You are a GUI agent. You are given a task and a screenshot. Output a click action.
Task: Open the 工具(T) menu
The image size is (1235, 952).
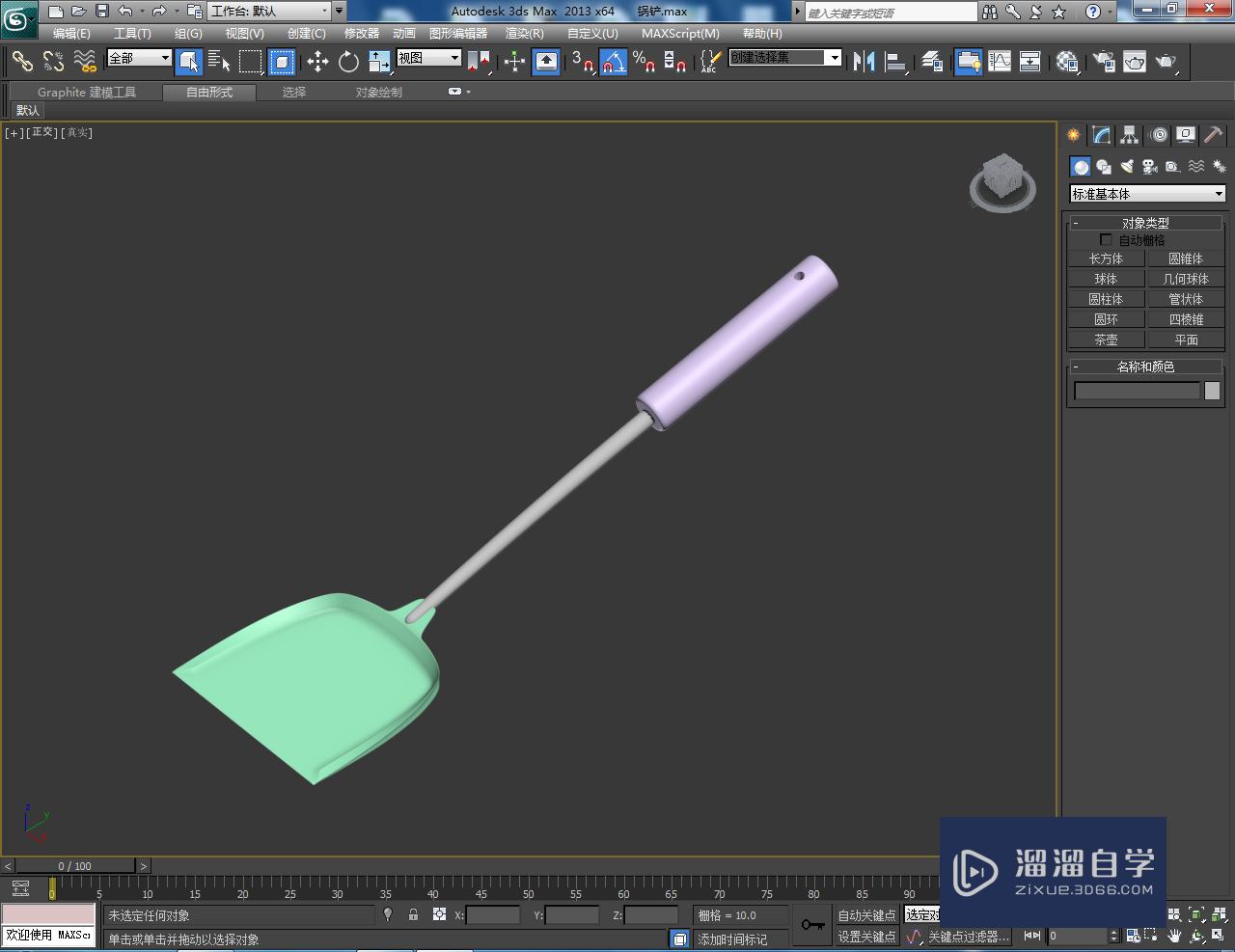coord(132,34)
